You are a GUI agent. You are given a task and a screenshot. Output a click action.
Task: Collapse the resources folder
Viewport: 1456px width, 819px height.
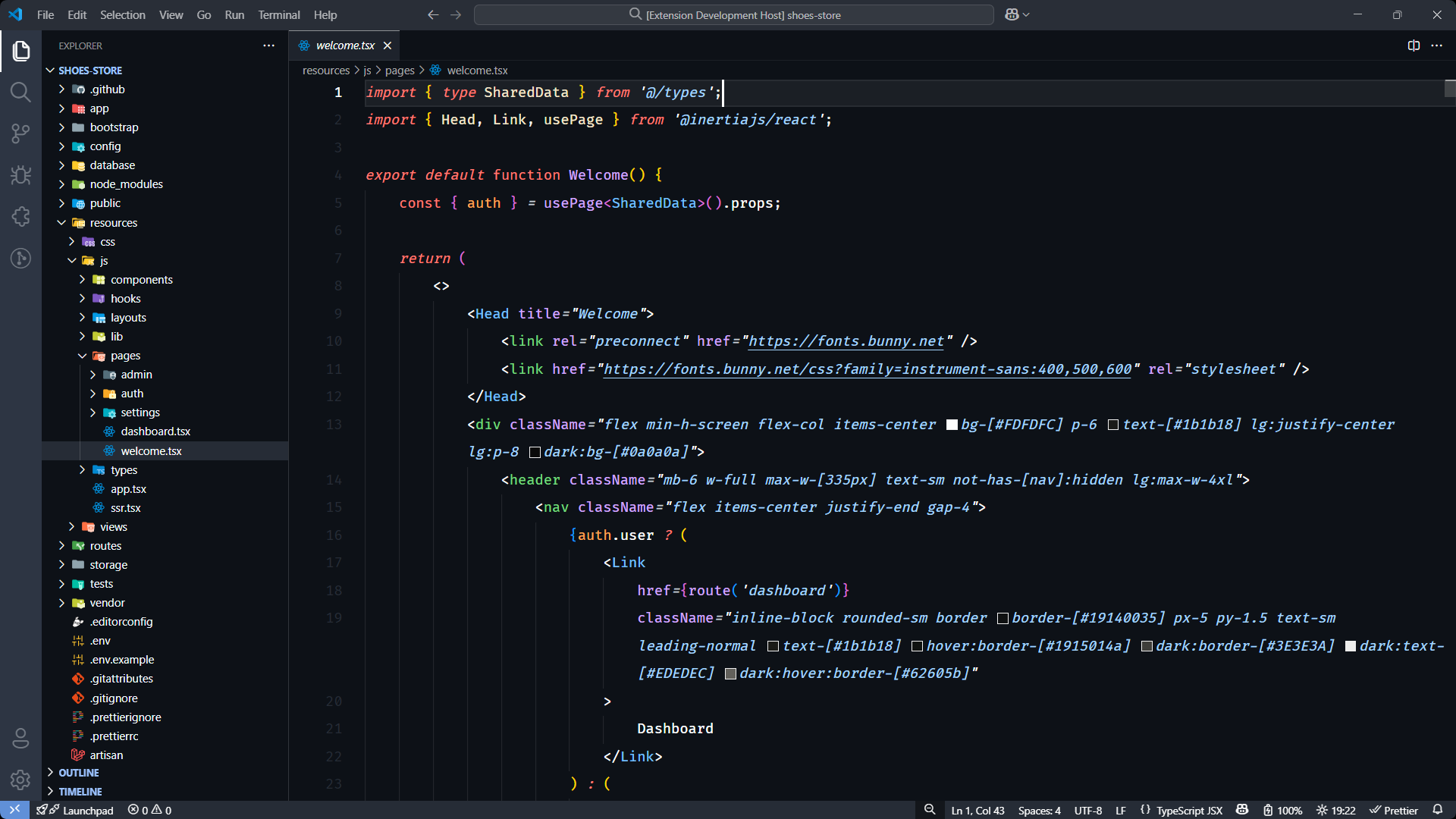(113, 223)
